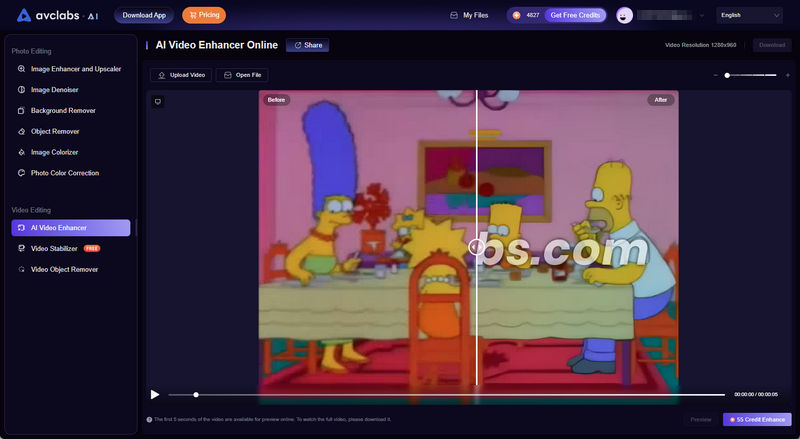The height and width of the screenshot is (439, 800).
Task: Adjust the zoom slider handle
Action: 727,75
